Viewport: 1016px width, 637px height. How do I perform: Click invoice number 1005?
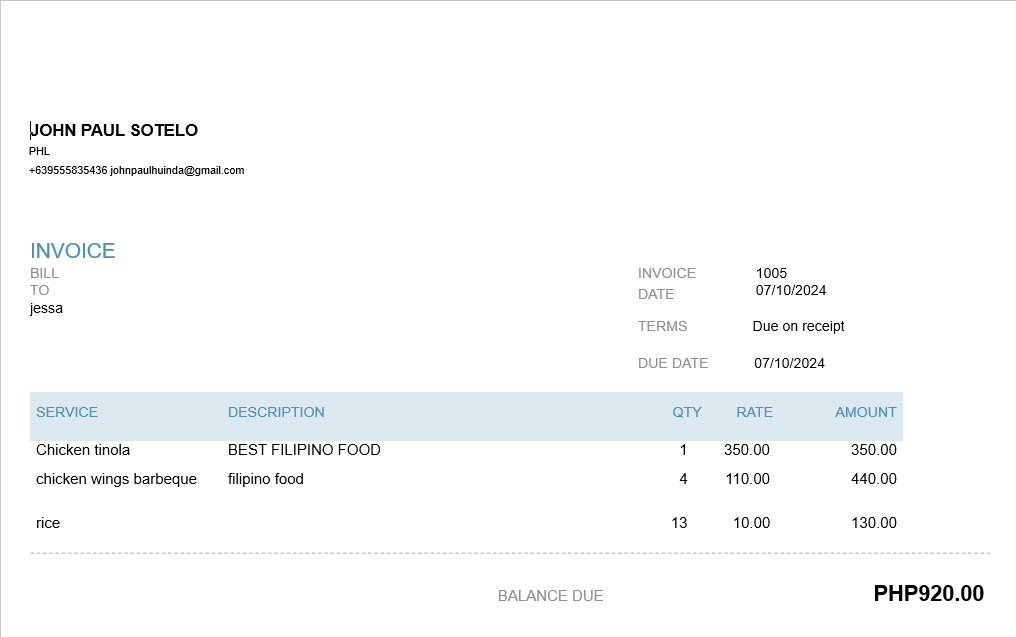(771, 273)
